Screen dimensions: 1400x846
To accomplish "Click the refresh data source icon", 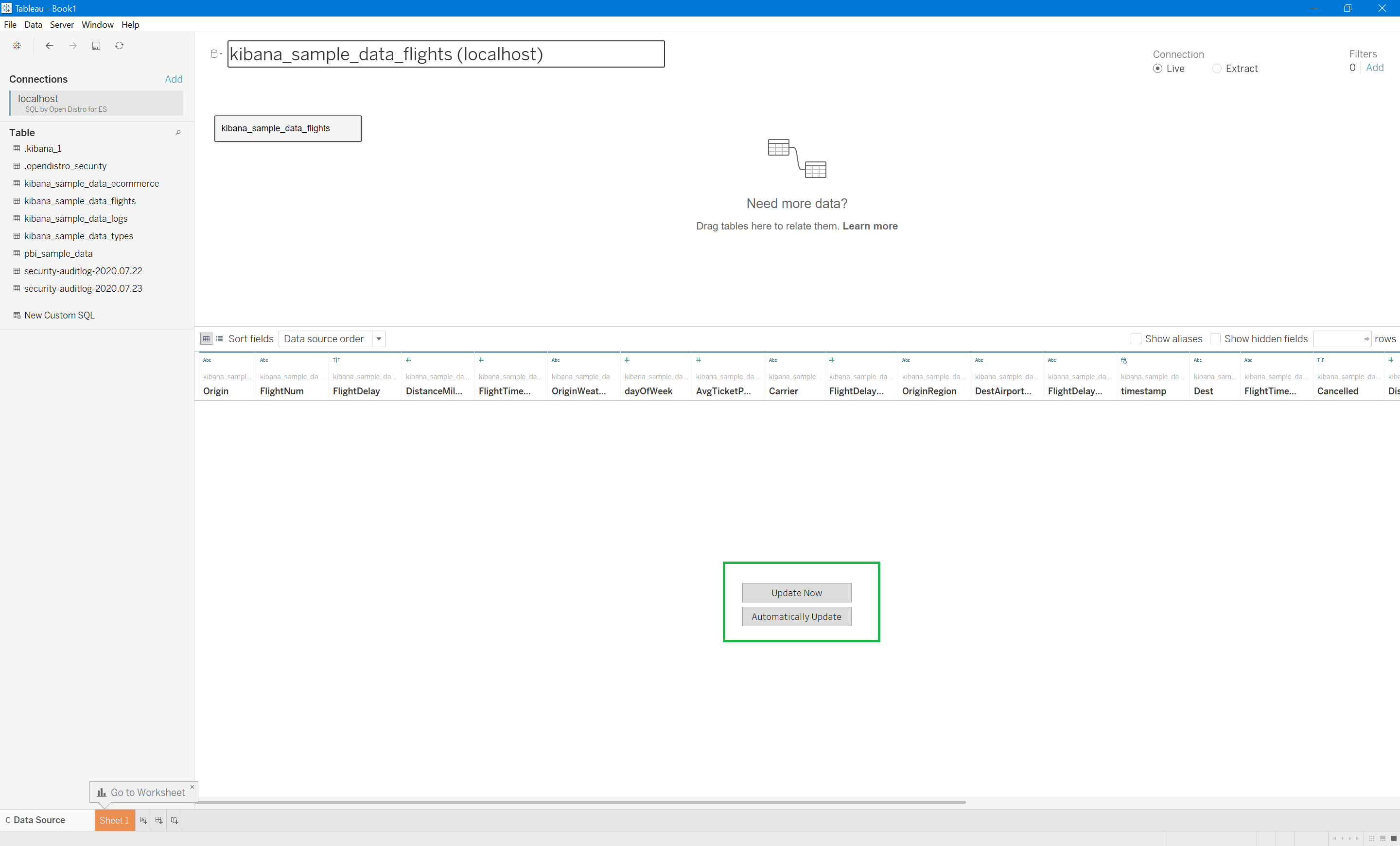I will 119,46.
